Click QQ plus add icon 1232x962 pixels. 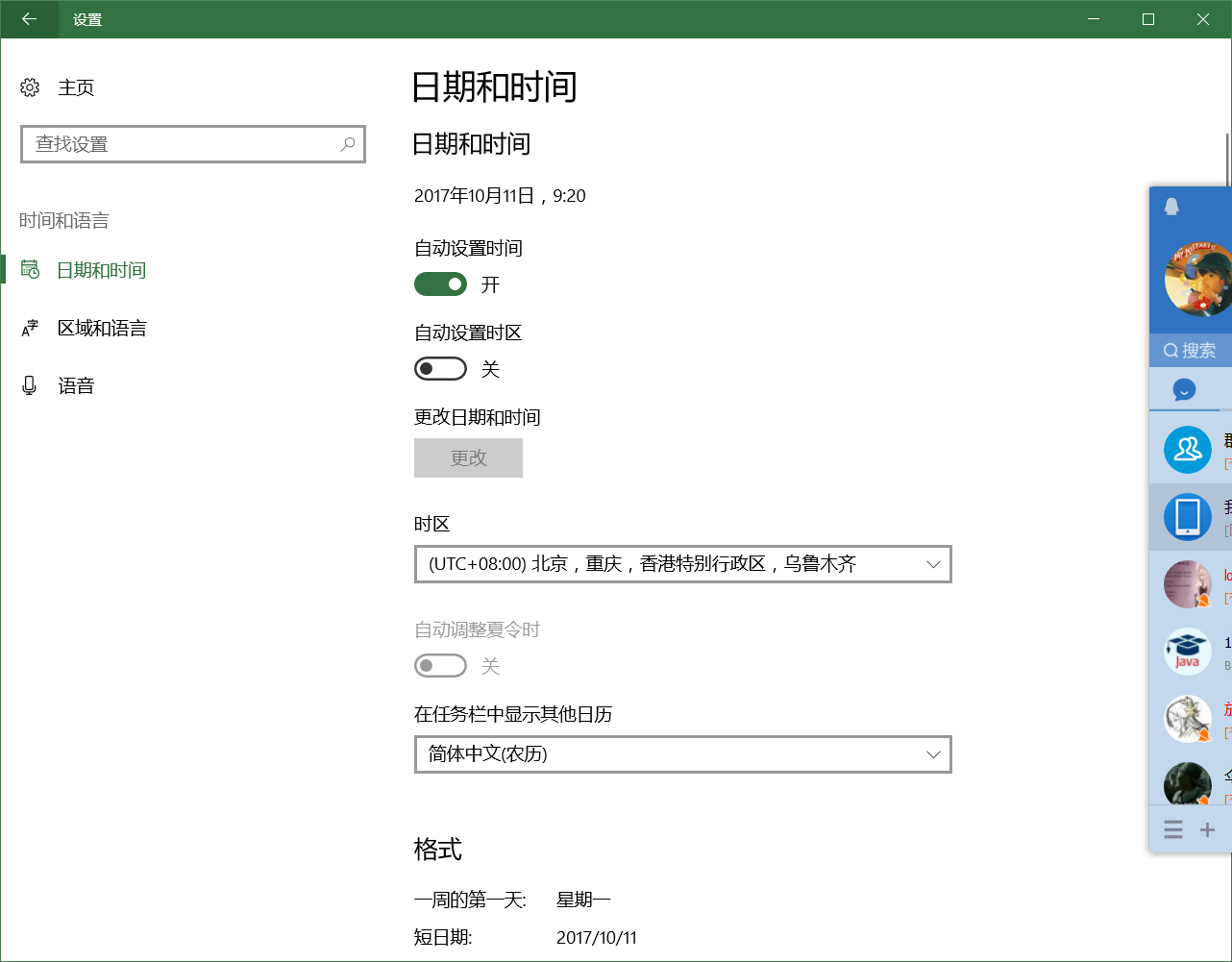click(1208, 829)
